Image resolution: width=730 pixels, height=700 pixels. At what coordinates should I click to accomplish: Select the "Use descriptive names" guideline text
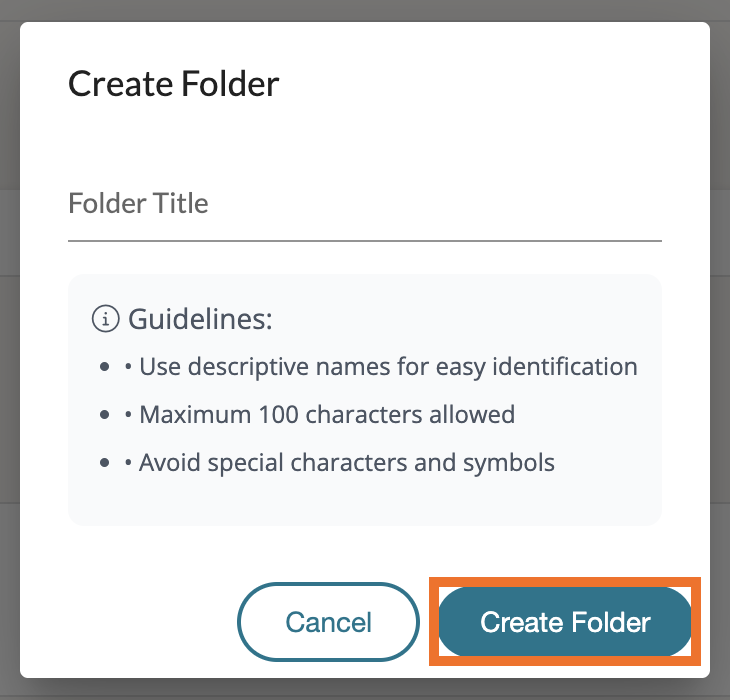pos(388,367)
